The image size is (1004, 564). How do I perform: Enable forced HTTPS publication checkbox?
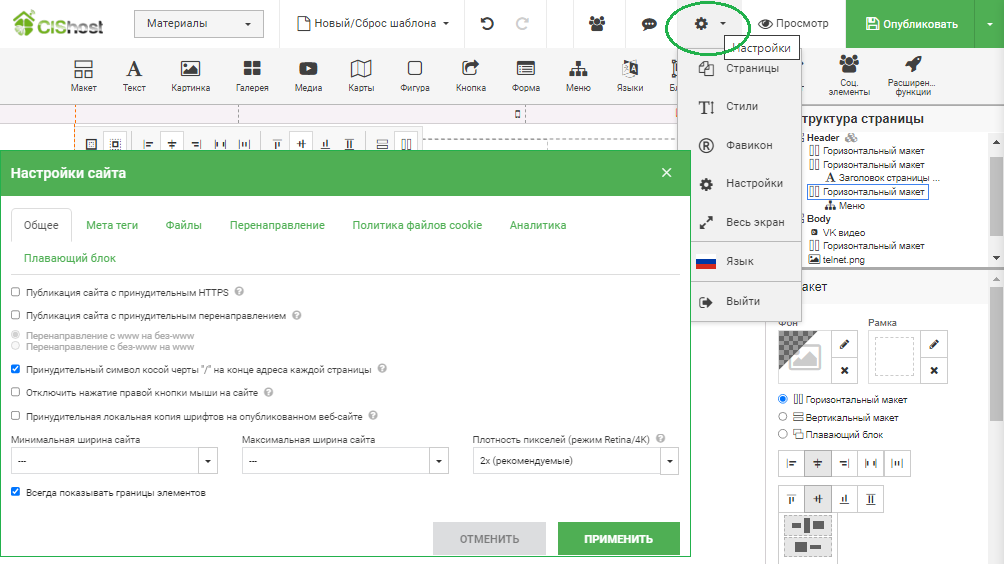click(15, 292)
